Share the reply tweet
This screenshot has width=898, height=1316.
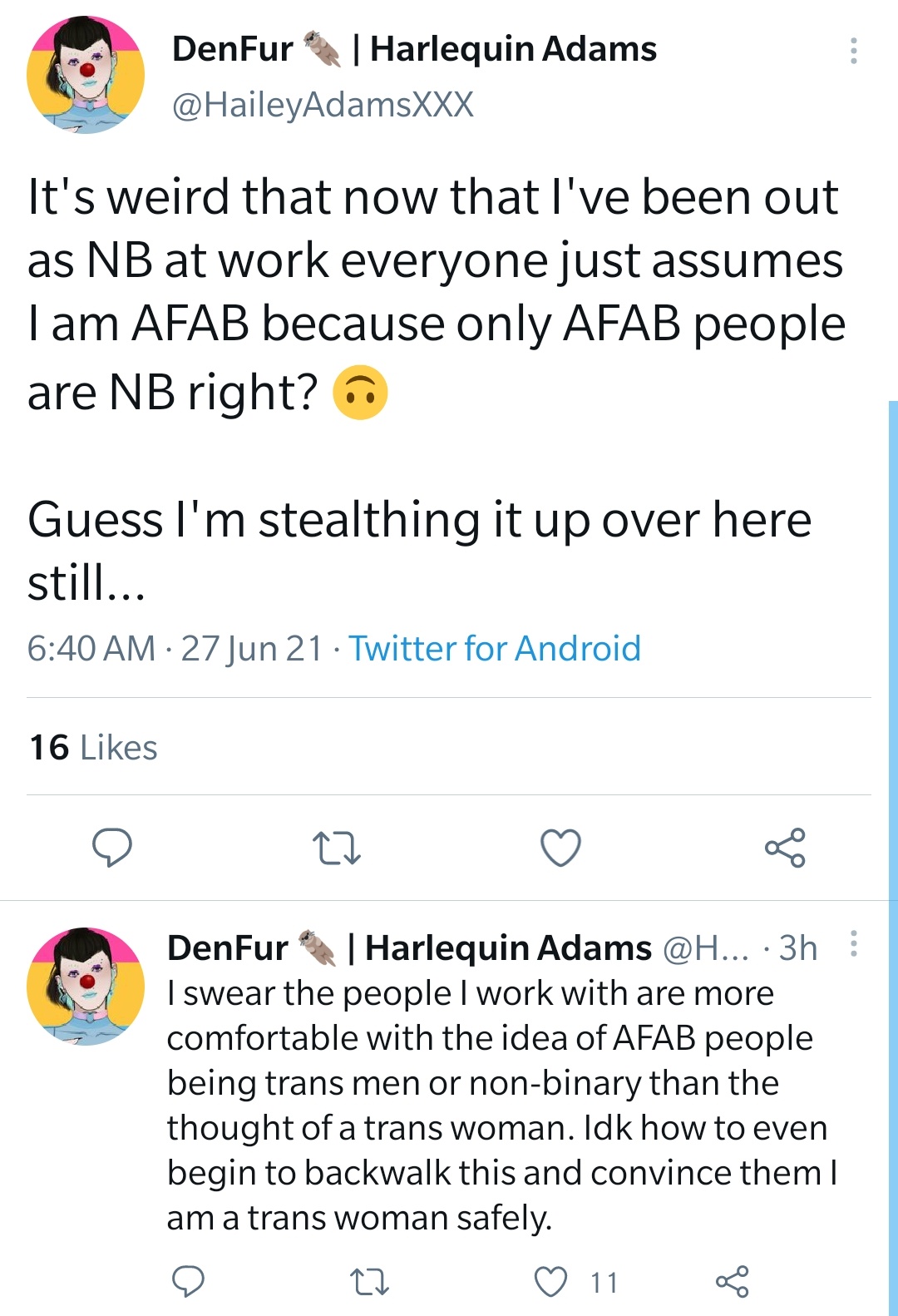coord(733,1282)
